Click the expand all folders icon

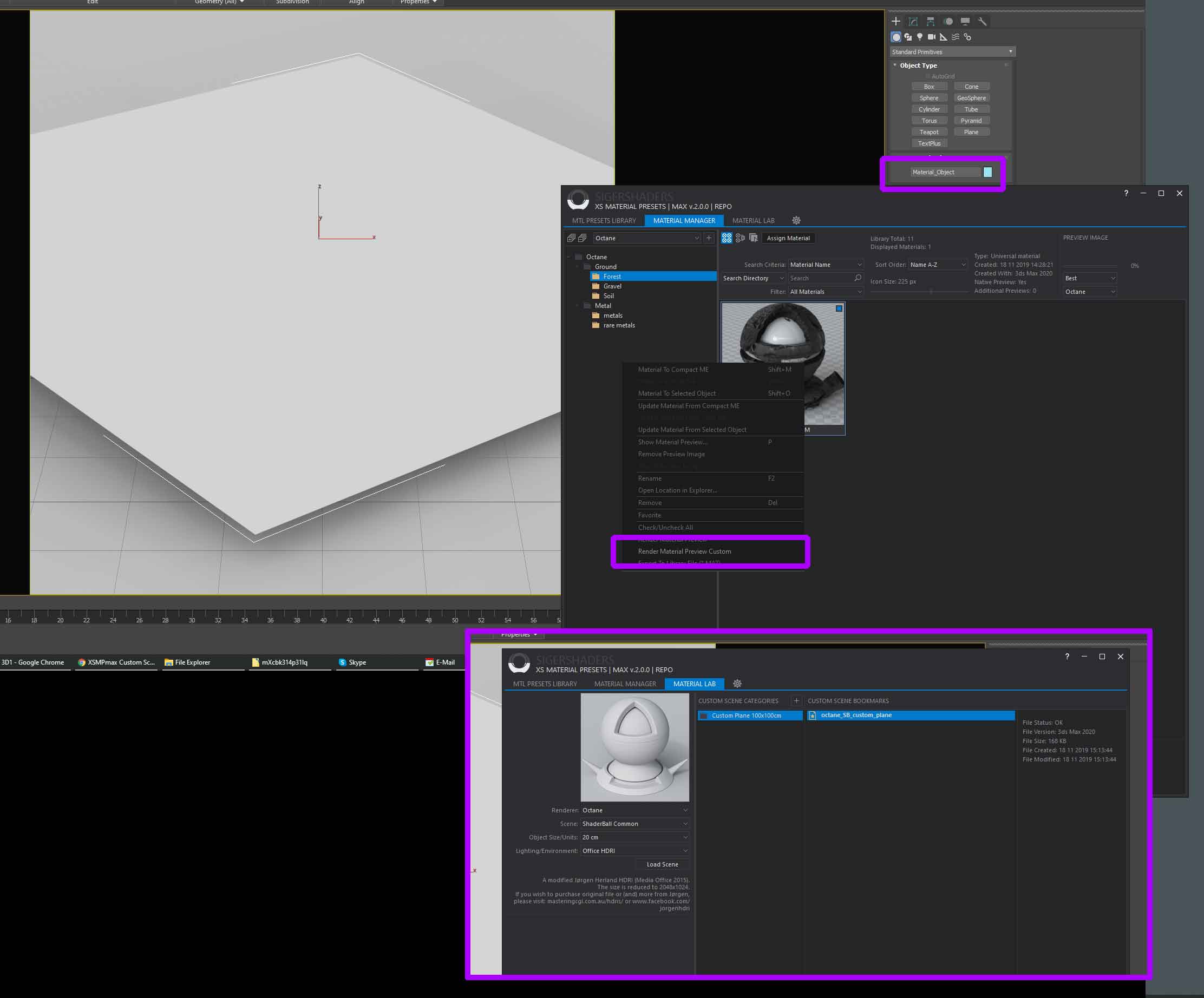pyautogui.click(x=571, y=238)
